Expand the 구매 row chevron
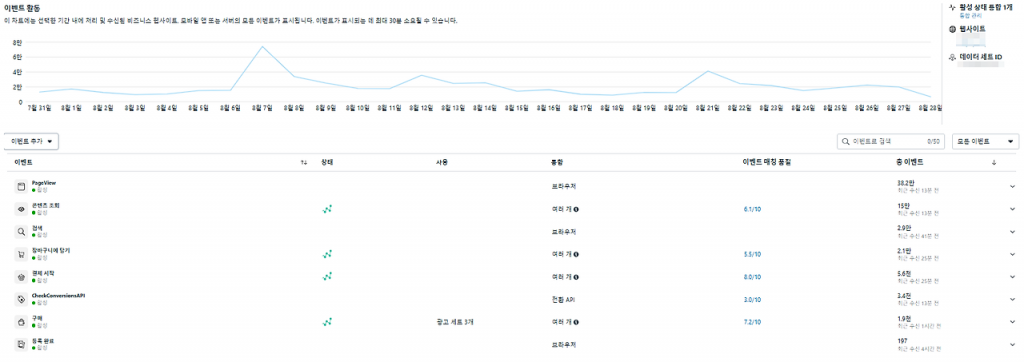1024x362 pixels. coord(1012,322)
